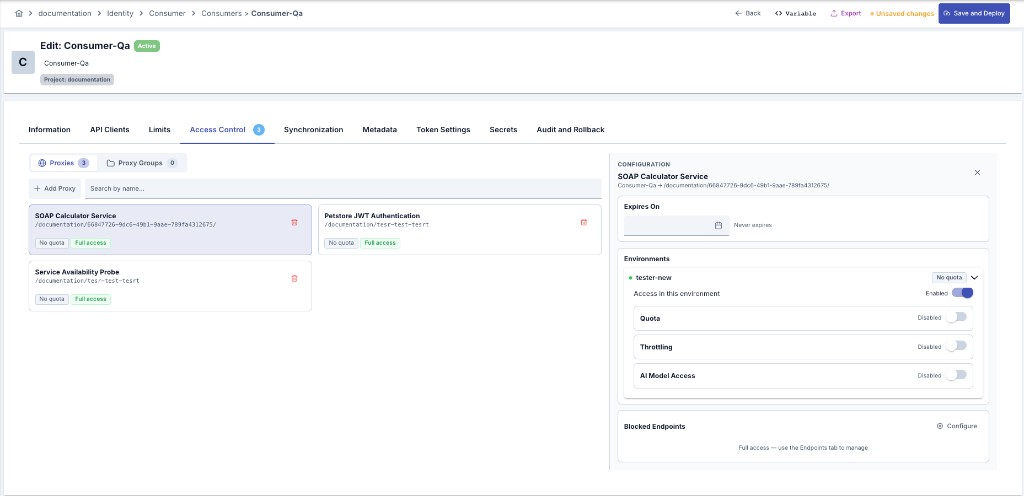1024x496 pixels.
Task: Click the Access Control count badge
Action: [x=259, y=130]
